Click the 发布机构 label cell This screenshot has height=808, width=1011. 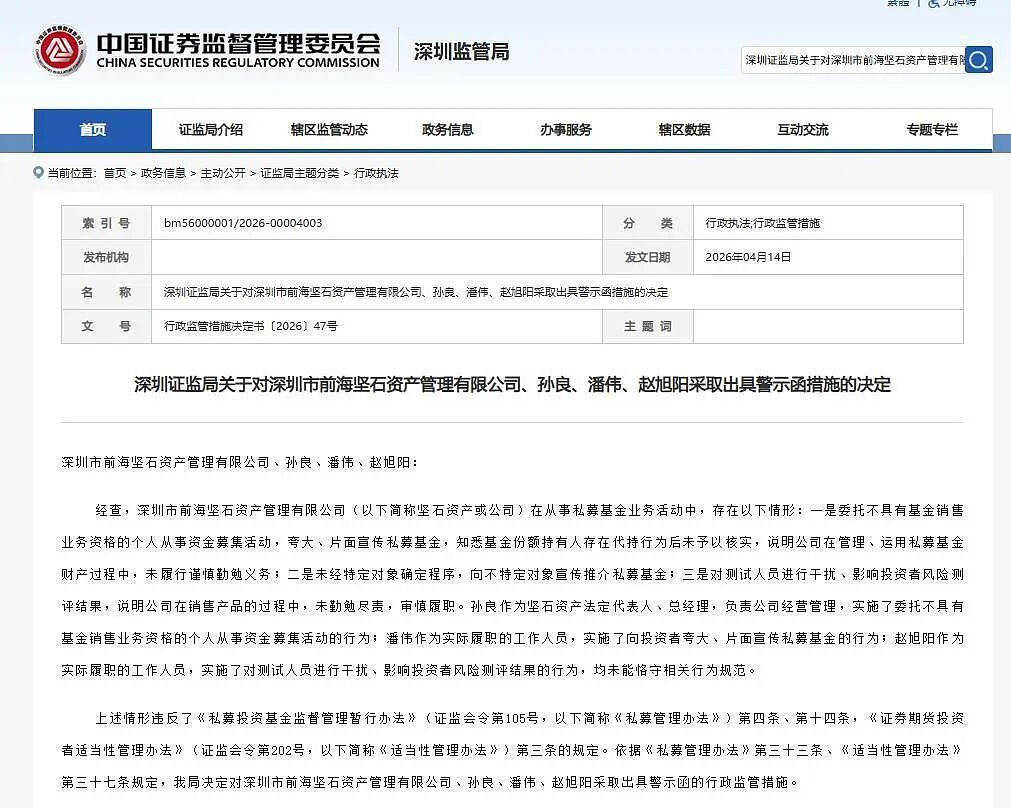[x=106, y=257]
